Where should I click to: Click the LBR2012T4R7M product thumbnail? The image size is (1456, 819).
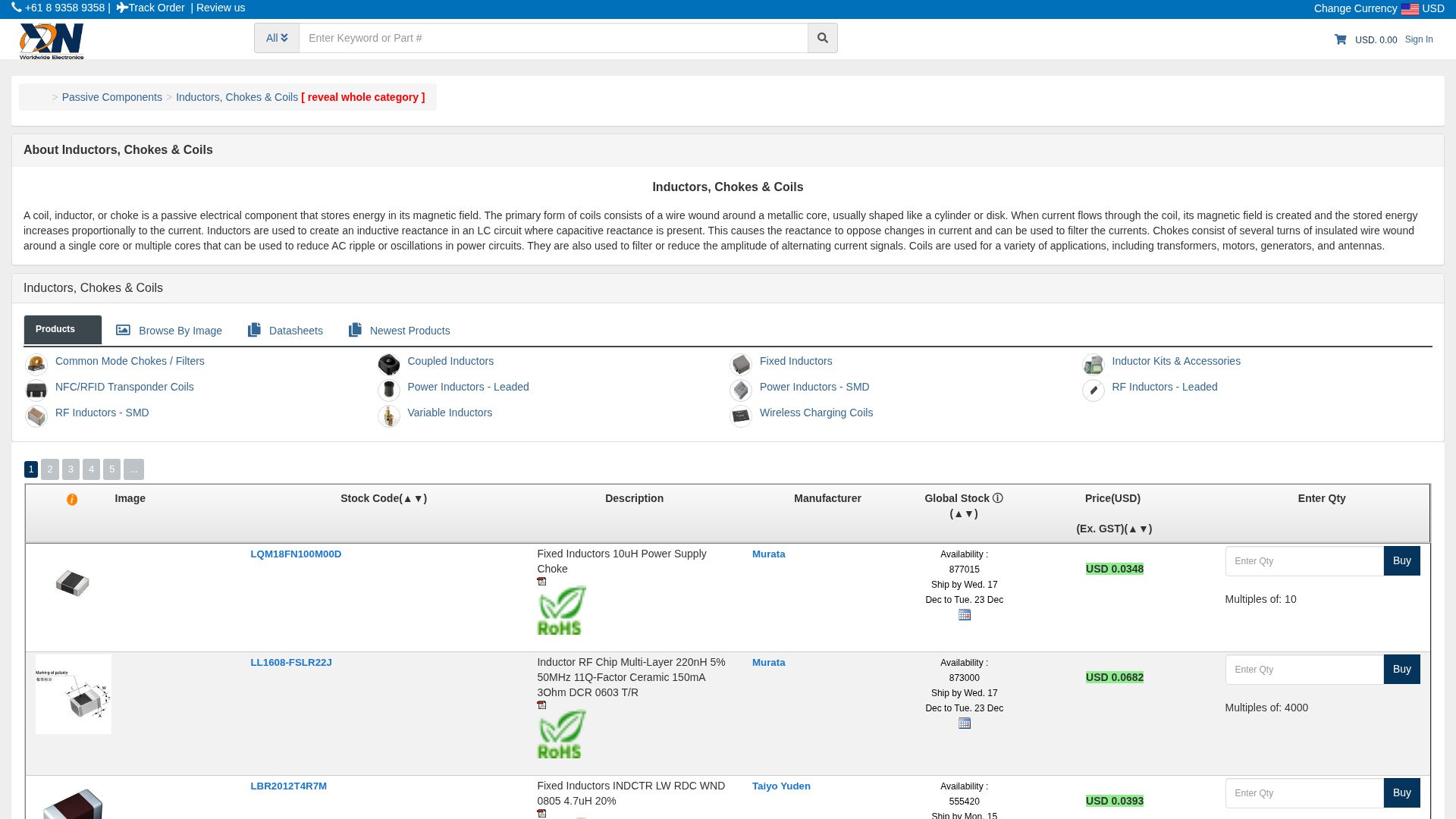tap(73, 803)
